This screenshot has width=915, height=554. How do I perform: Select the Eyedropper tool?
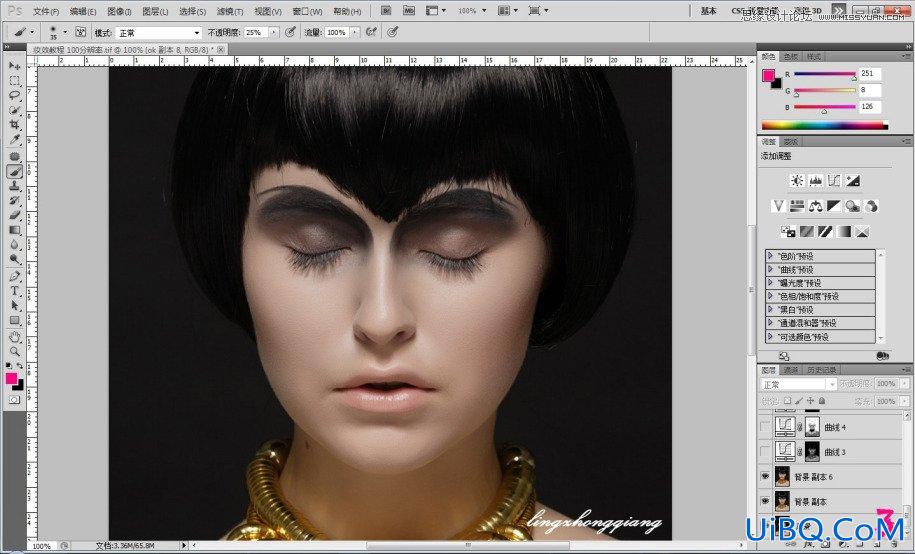[x=15, y=140]
